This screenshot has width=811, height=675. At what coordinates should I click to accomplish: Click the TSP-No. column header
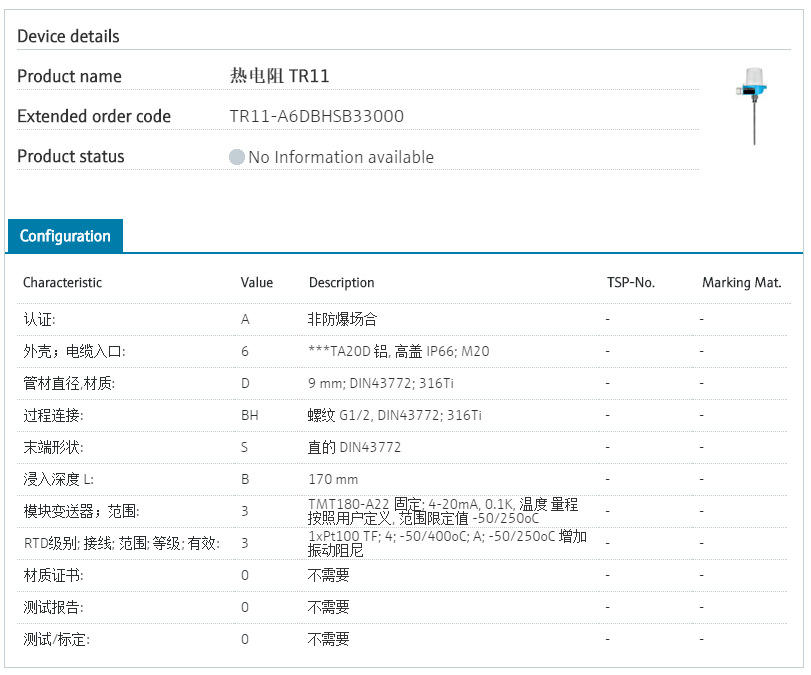pyautogui.click(x=631, y=282)
